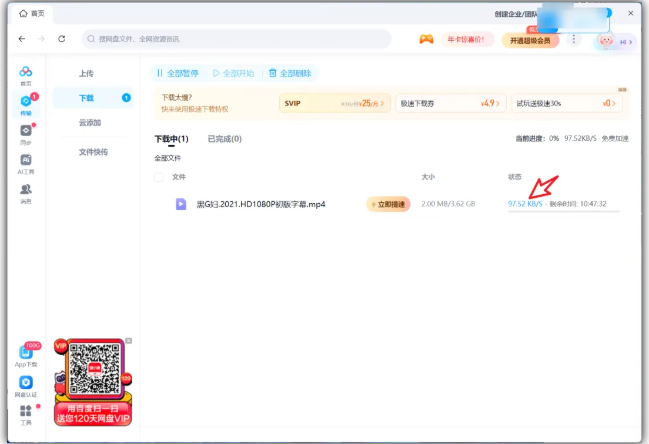The width and height of the screenshot is (649, 444).
Task: Open the 极速下载券 ¥4.9 offer
Action: (451, 103)
